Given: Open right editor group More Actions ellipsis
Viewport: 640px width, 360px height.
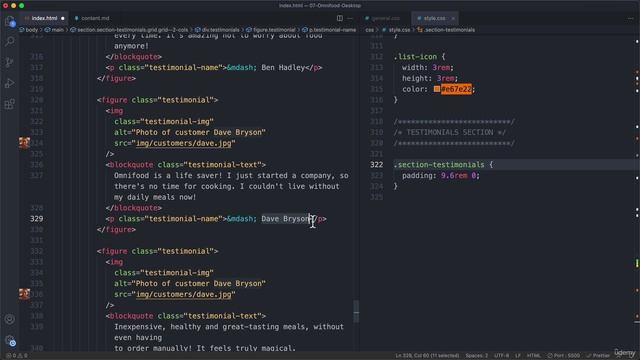Looking at the screenshot, I should (630, 18).
